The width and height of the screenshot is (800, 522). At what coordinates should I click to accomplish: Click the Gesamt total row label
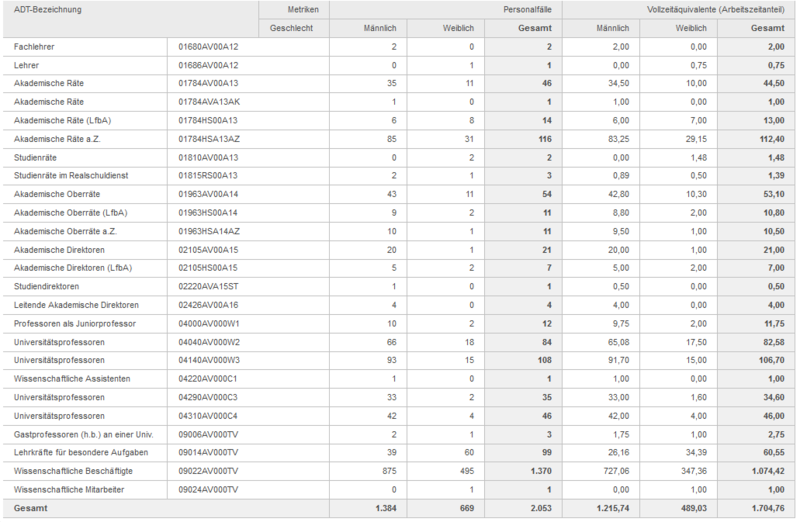click(x=32, y=508)
